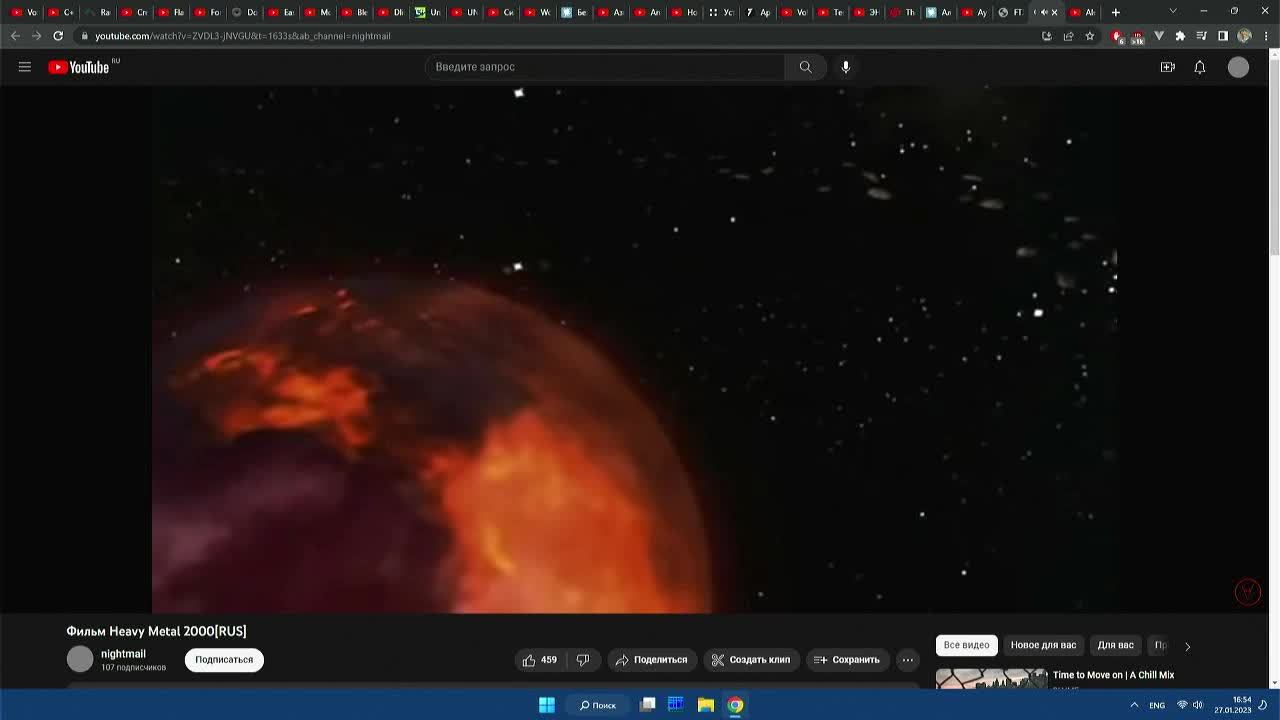Switch to the FT browser tab

click(1012, 13)
